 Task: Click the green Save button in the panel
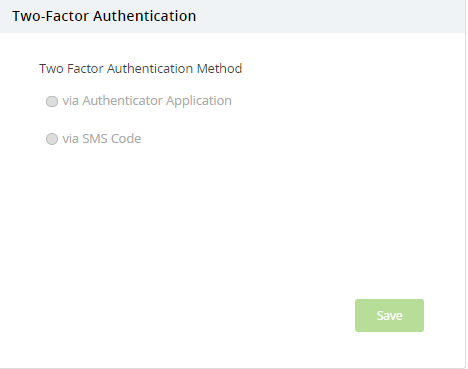coord(389,315)
